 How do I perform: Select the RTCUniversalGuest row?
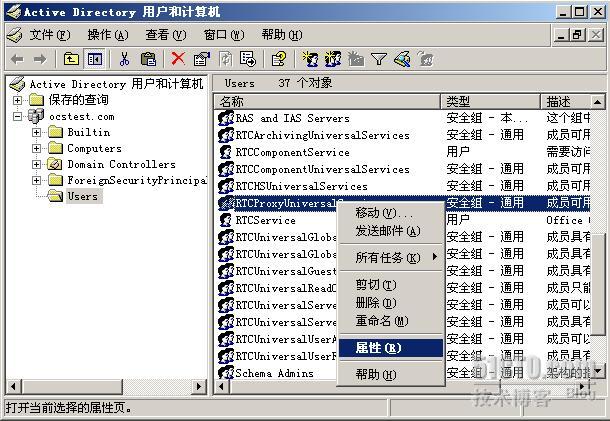[x=402, y=271]
